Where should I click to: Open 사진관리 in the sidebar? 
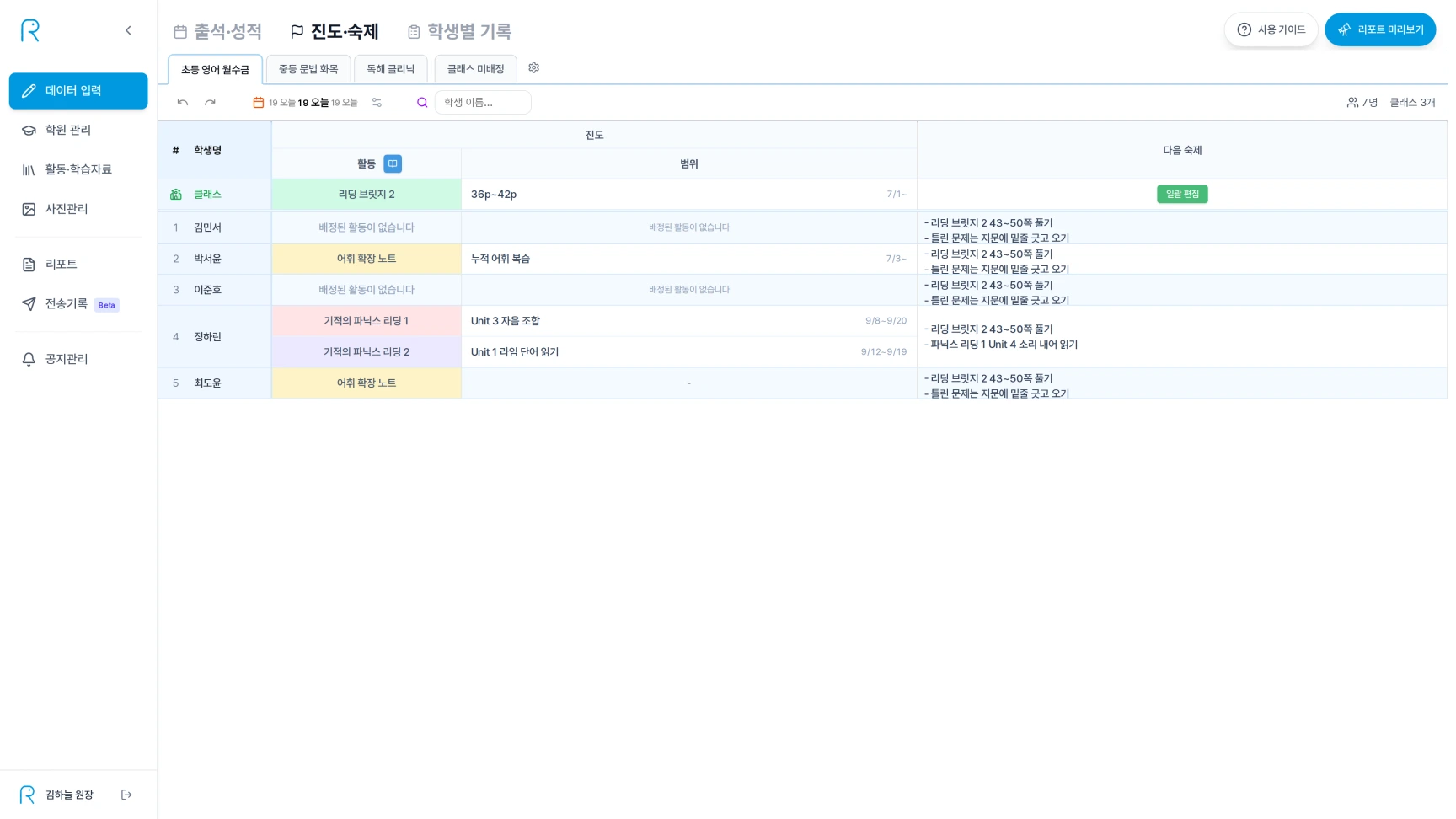(x=78, y=209)
